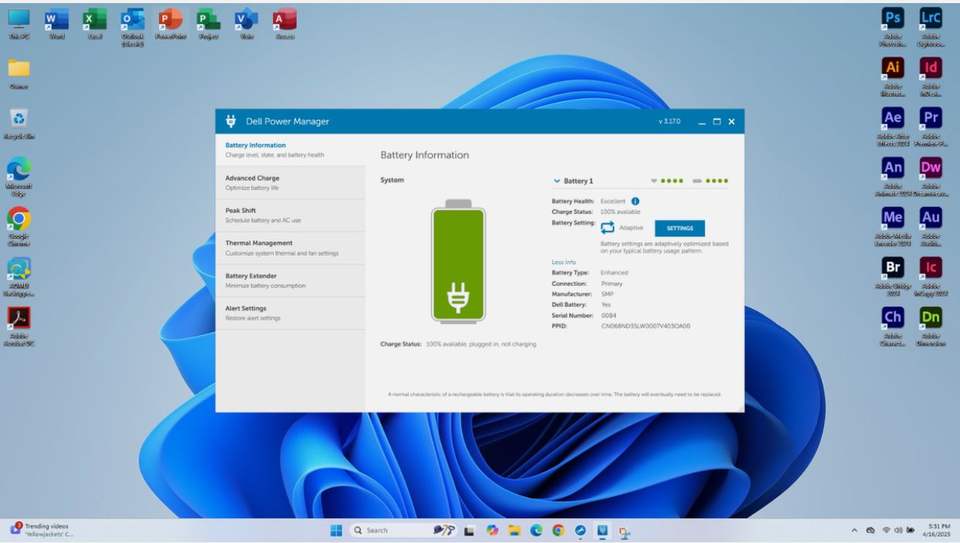
Task: Collapse the Battery 1 section chevron
Action: tap(557, 181)
